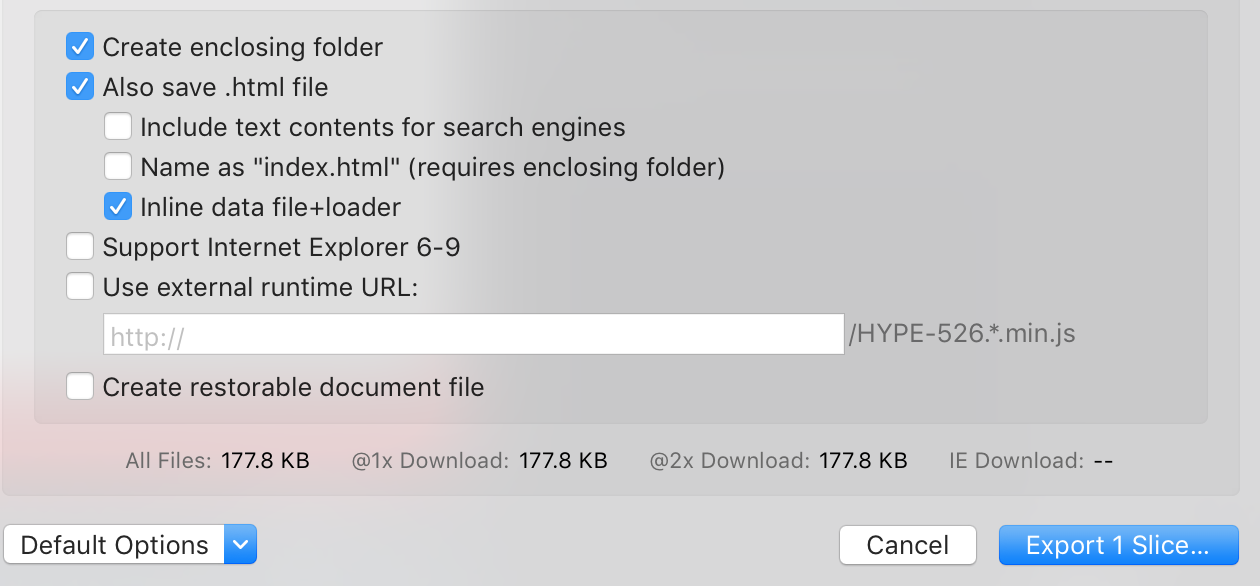Click the http:// runtime URL text field
The image size is (1260, 586).
[473, 335]
